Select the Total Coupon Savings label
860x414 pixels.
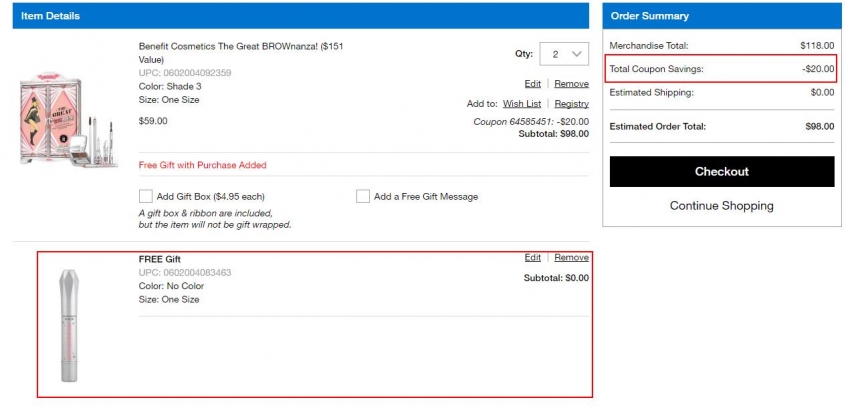pyautogui.click(x=657, y=69)
